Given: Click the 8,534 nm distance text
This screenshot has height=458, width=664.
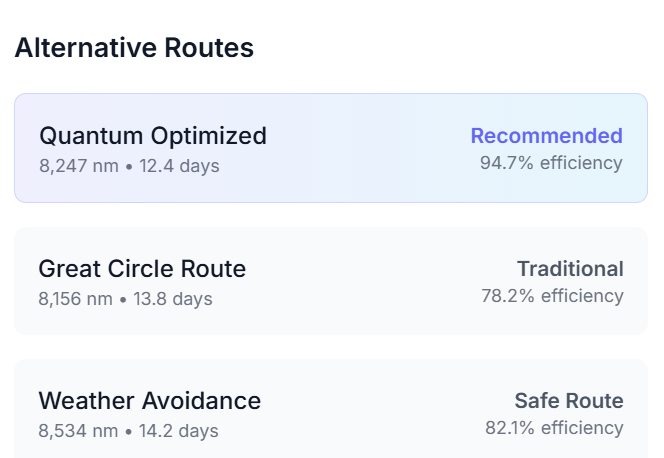Looking at the screenshot, I should click(78, 431).
